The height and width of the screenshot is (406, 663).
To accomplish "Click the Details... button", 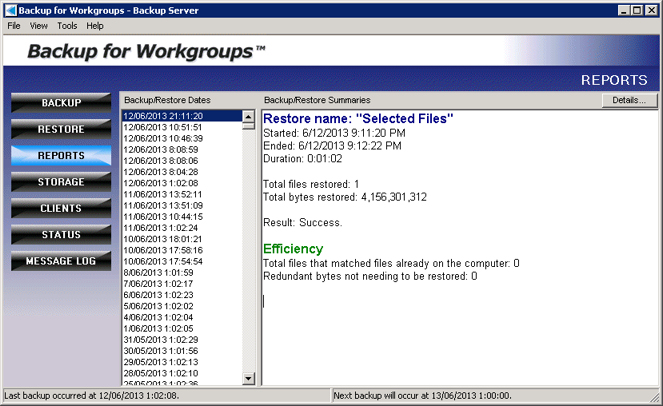I will pyautogui.click(x=629, y=100).
